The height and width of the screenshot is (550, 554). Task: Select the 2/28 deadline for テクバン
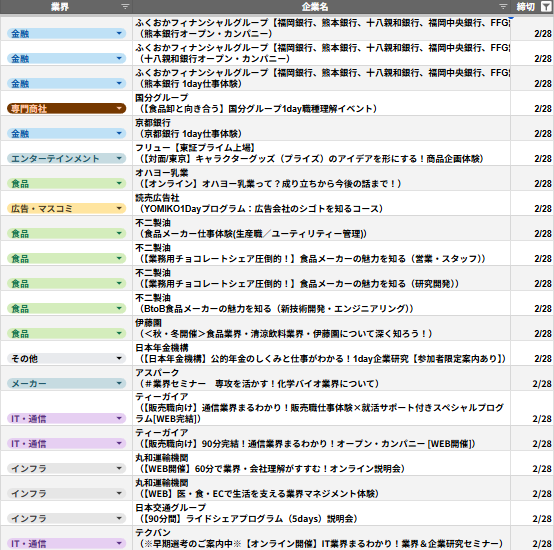[x=532, y=538]
